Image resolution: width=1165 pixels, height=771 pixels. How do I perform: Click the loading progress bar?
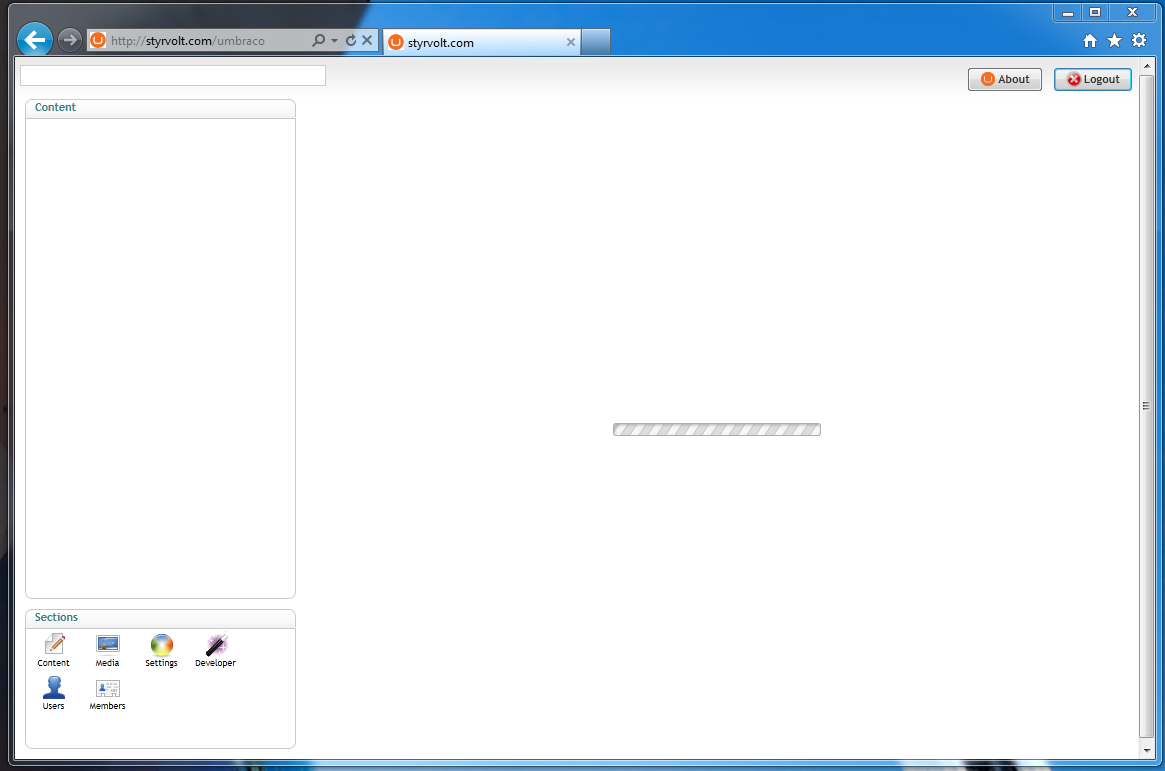[717, 429]
